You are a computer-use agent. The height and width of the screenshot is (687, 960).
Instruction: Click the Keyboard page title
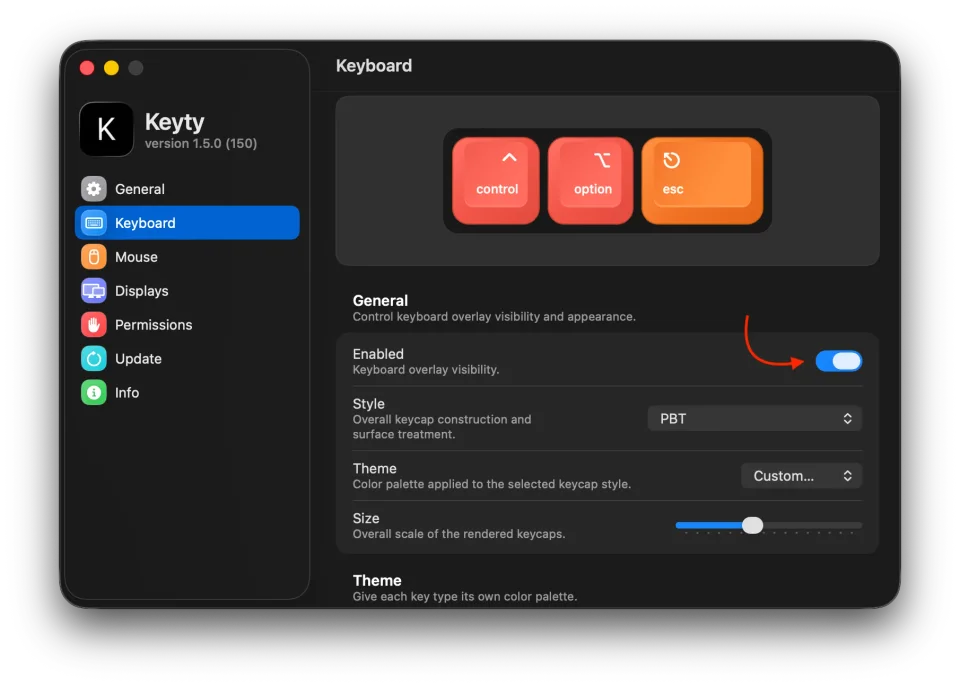pos(374,66)
